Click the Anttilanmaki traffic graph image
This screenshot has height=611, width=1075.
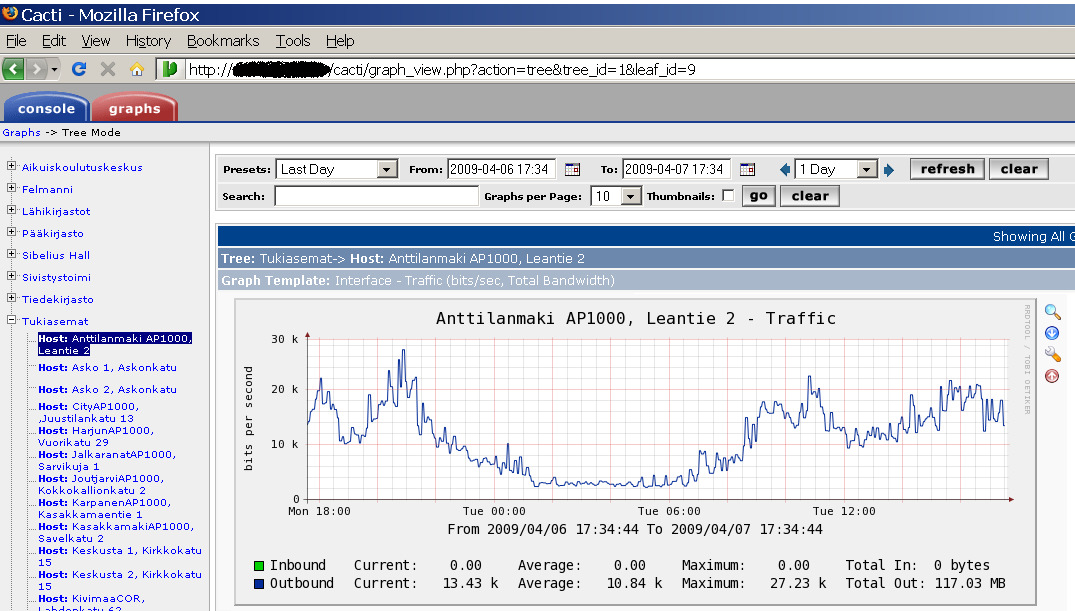635,453
